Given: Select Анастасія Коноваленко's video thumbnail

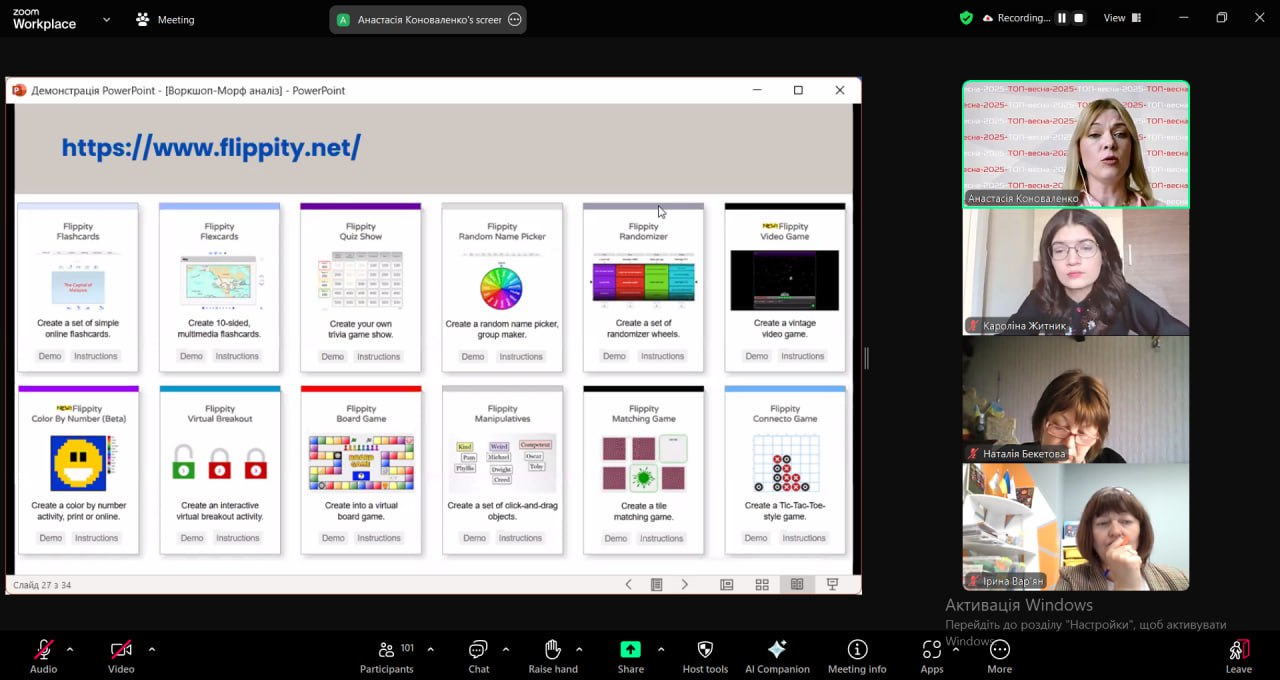Looking at the screenshot, I should 1075,144.
